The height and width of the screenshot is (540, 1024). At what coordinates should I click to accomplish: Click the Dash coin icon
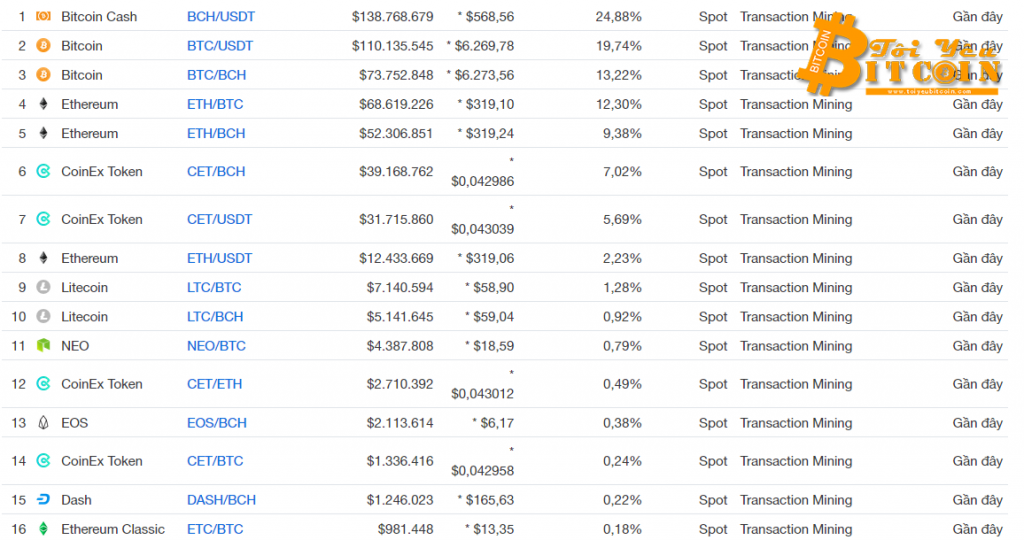click(43, 500)
